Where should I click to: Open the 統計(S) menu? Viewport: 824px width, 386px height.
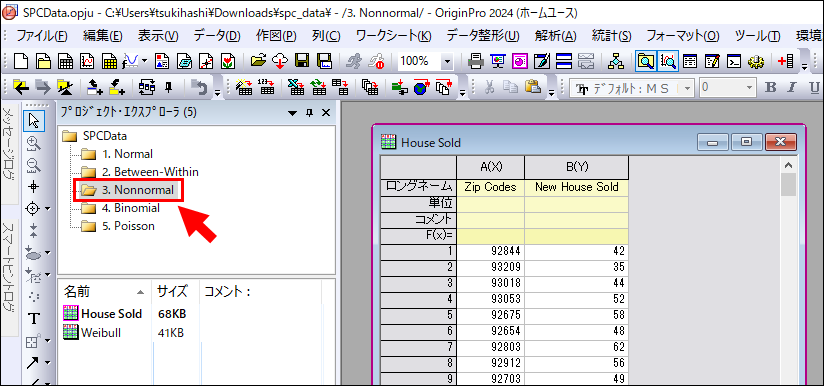click(611, 36)
